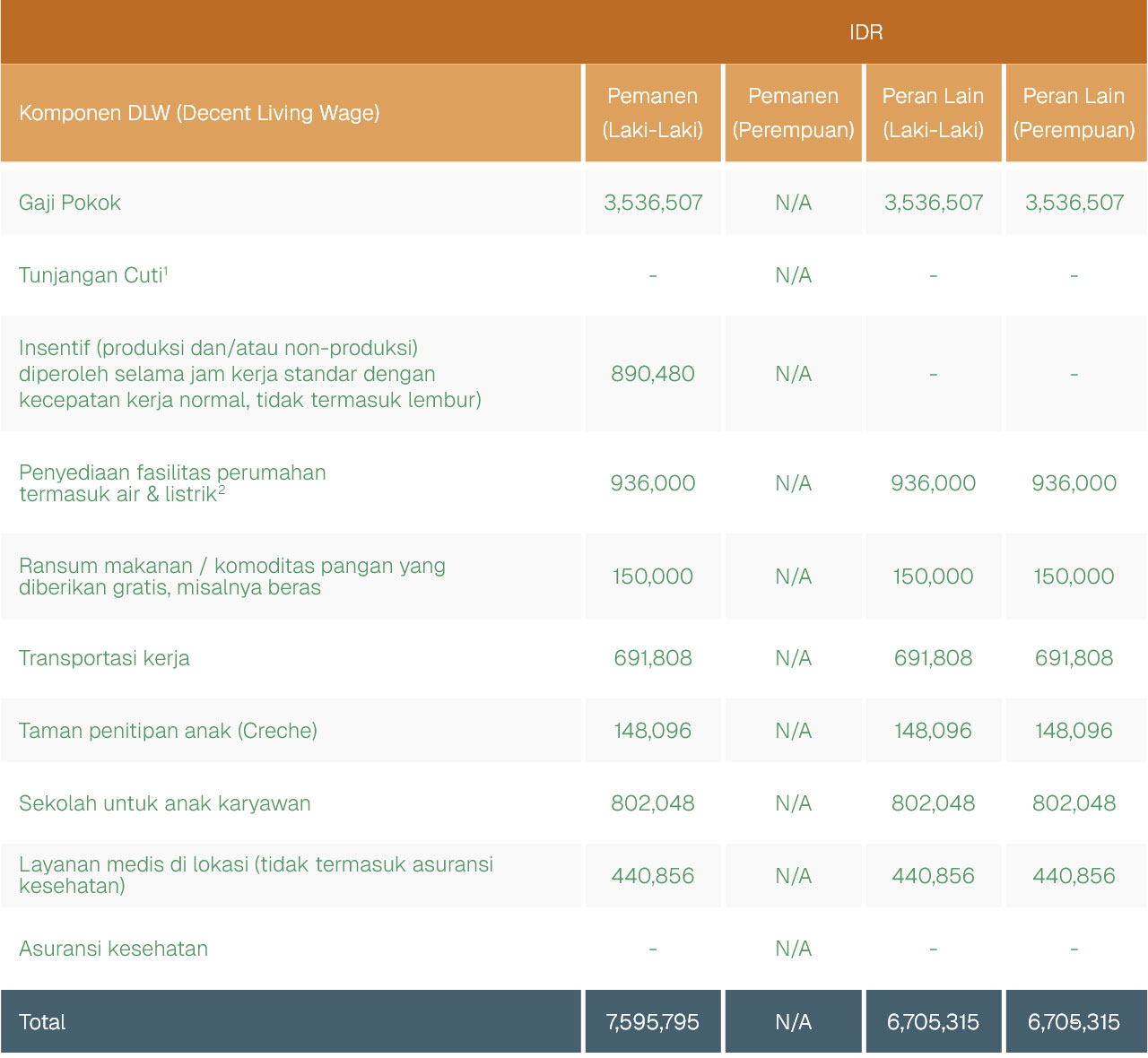Click the Taman penitipan anak (Creche) label

tap(168, 731)
